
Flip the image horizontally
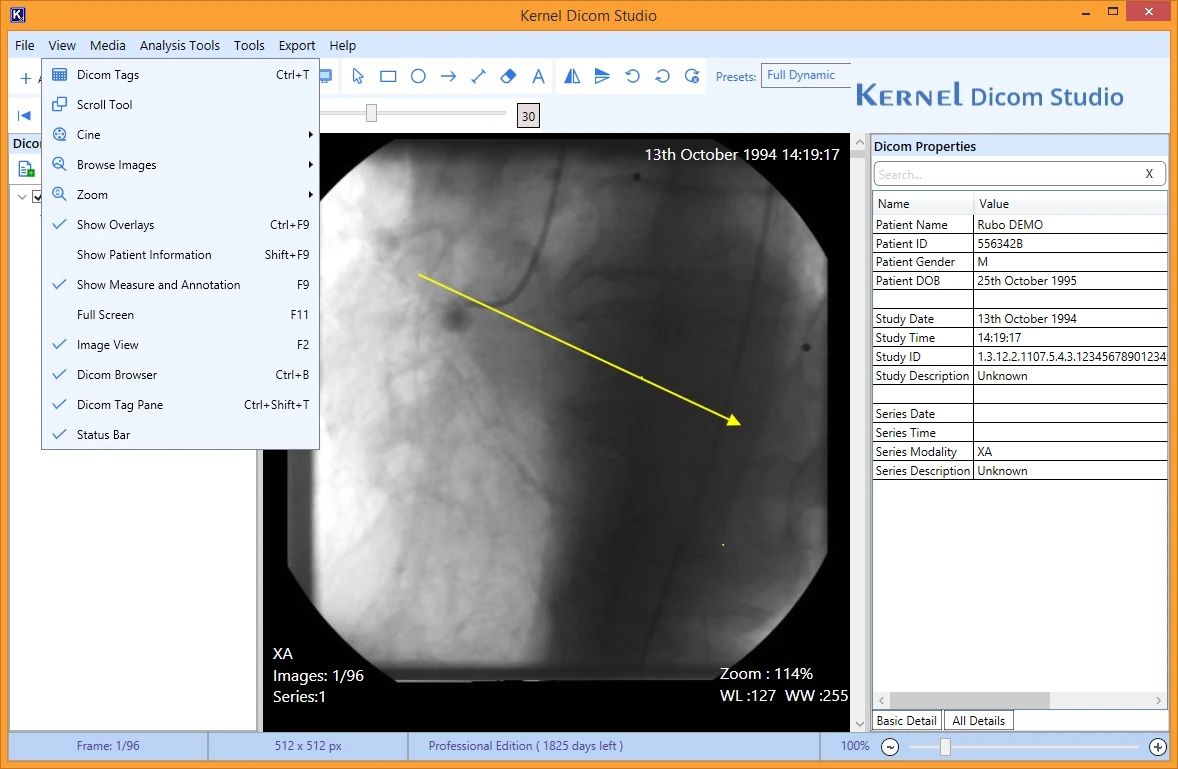tap(572, 76)
